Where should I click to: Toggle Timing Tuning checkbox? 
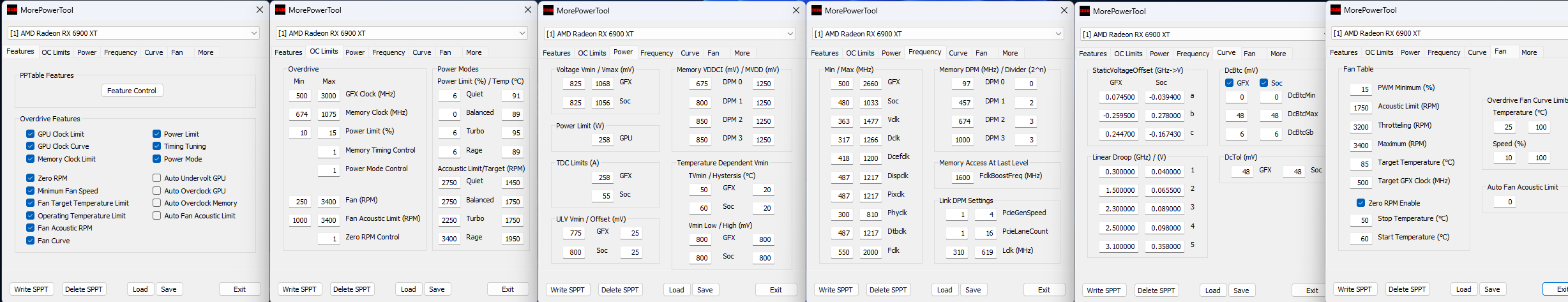tap(156, 146)
